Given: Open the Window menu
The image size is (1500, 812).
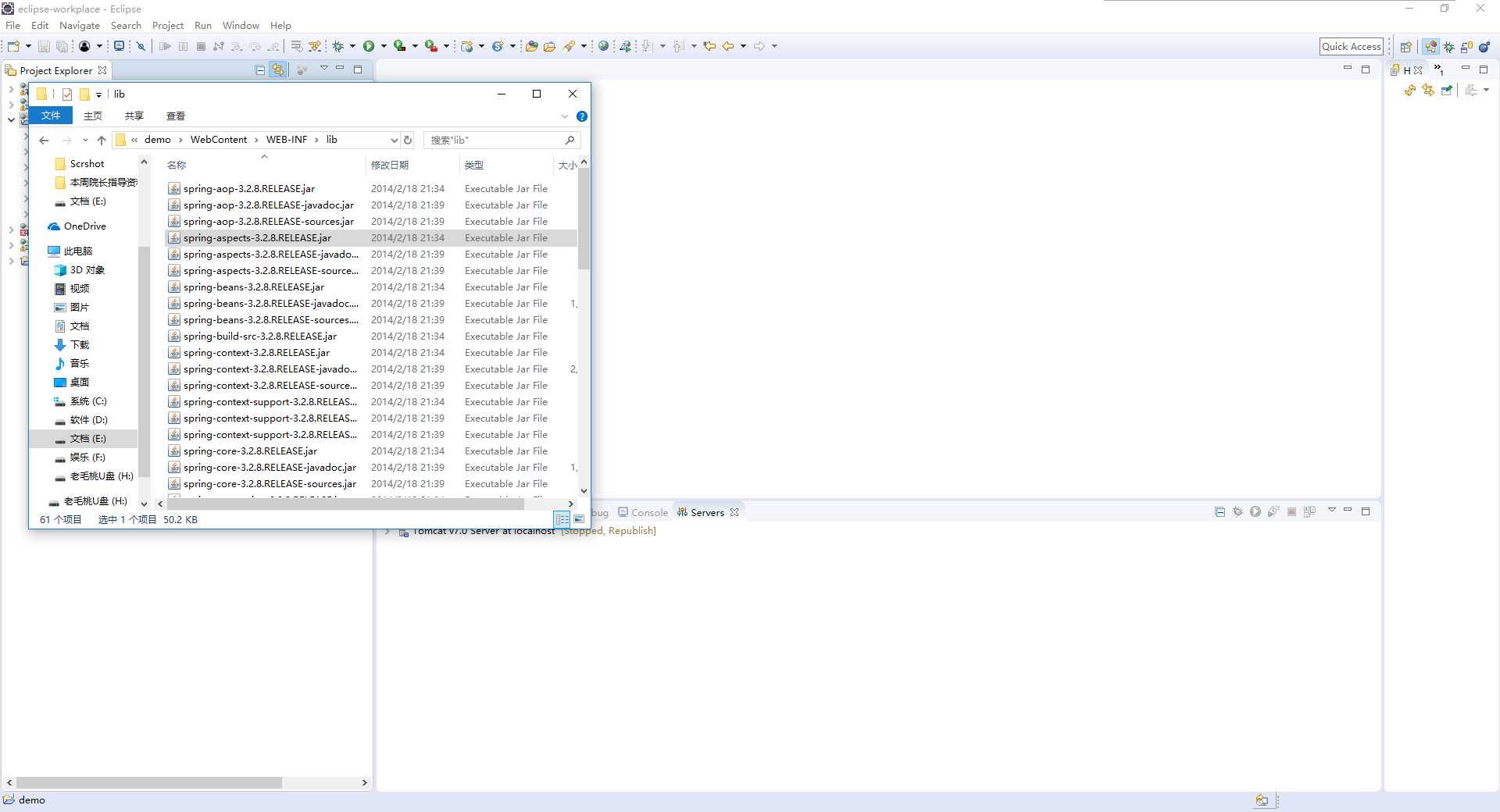Looking at the screenshot, I should (241, 26).
